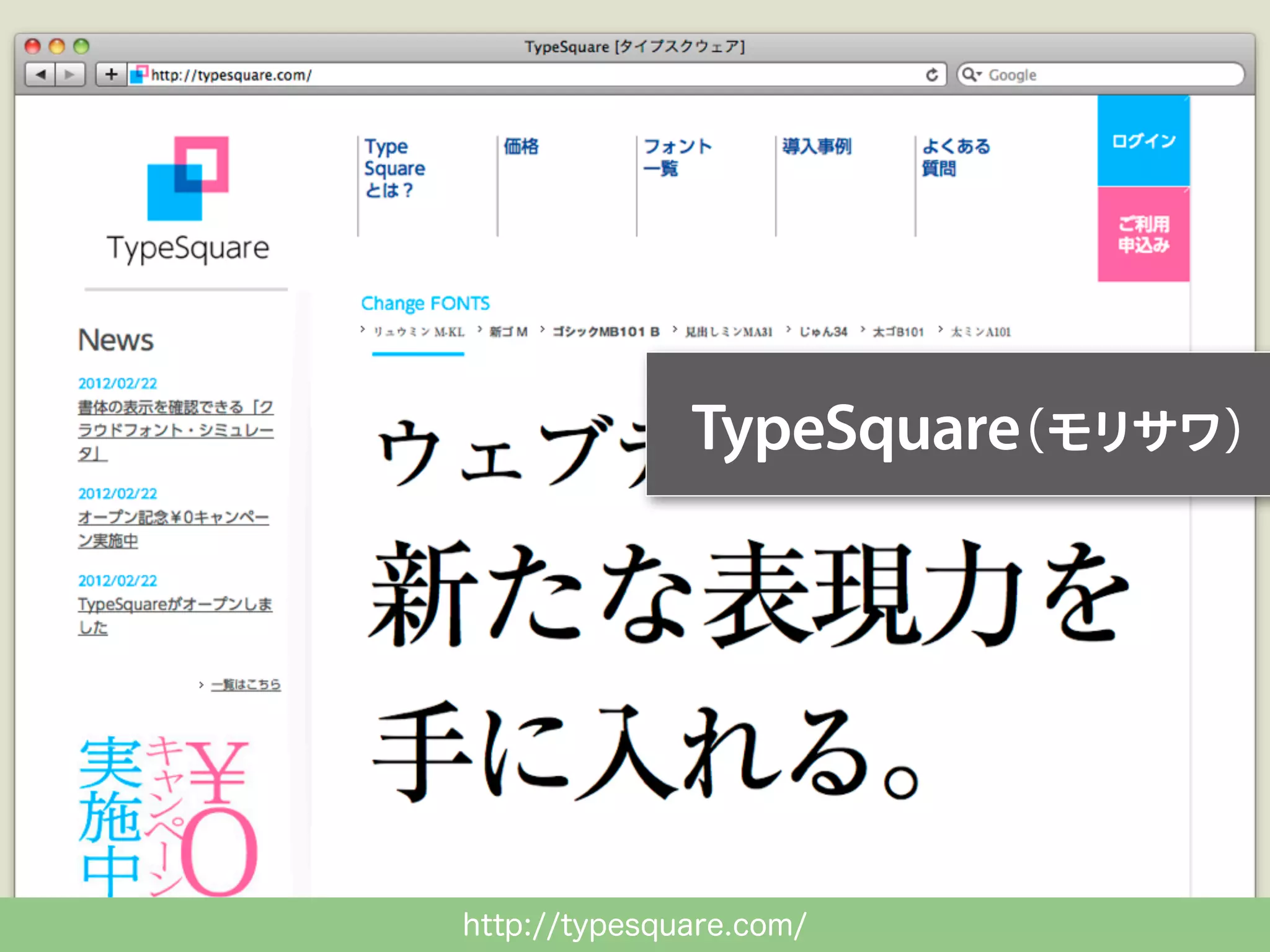
Task: Focus the Google search field
Action: (1100, 75)
